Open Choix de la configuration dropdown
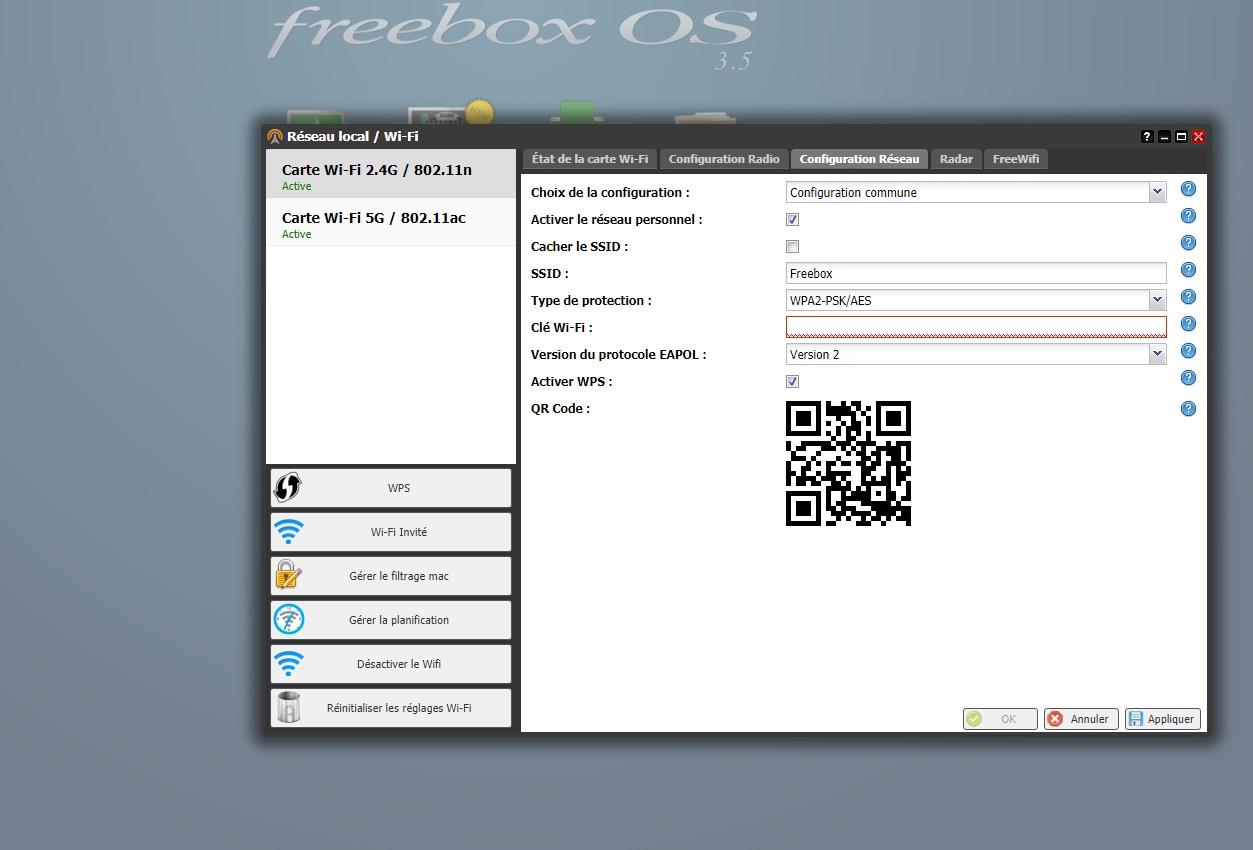Viewport: 1253px width, 850px height. click(1157, 192)
